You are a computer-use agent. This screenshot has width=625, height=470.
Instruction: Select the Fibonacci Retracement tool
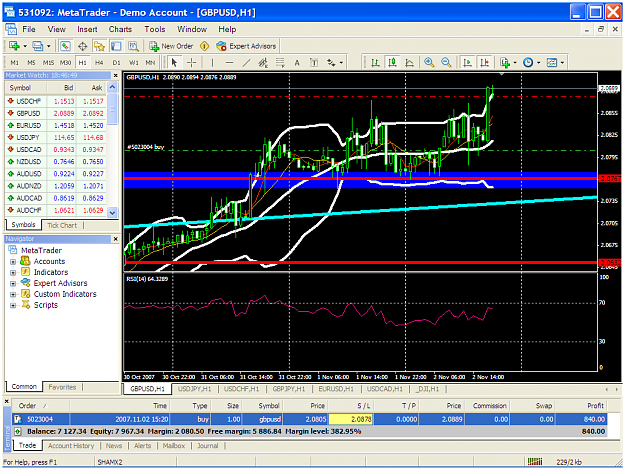(280, 63)
